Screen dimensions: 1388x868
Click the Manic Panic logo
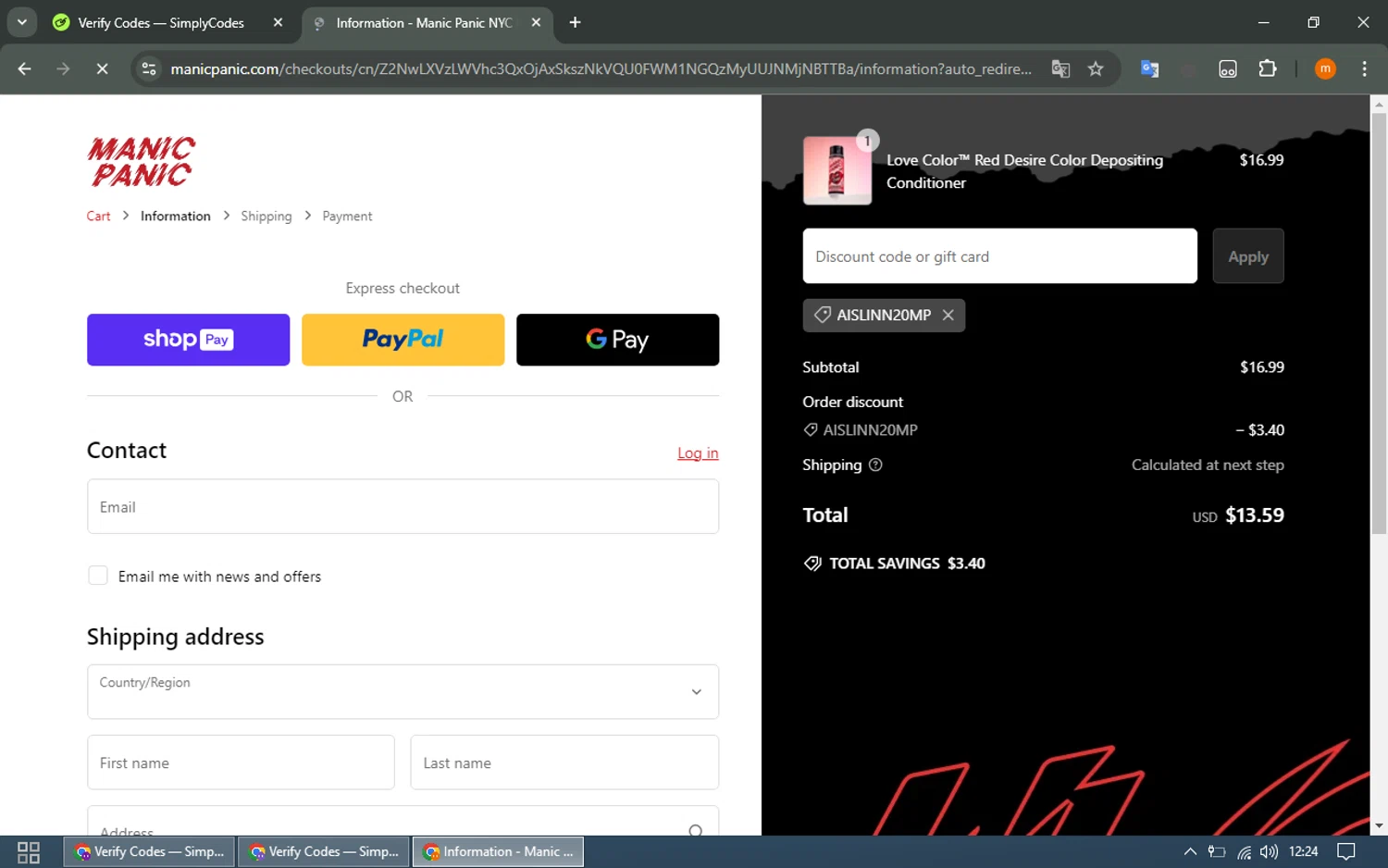click(x=141, y=161)
